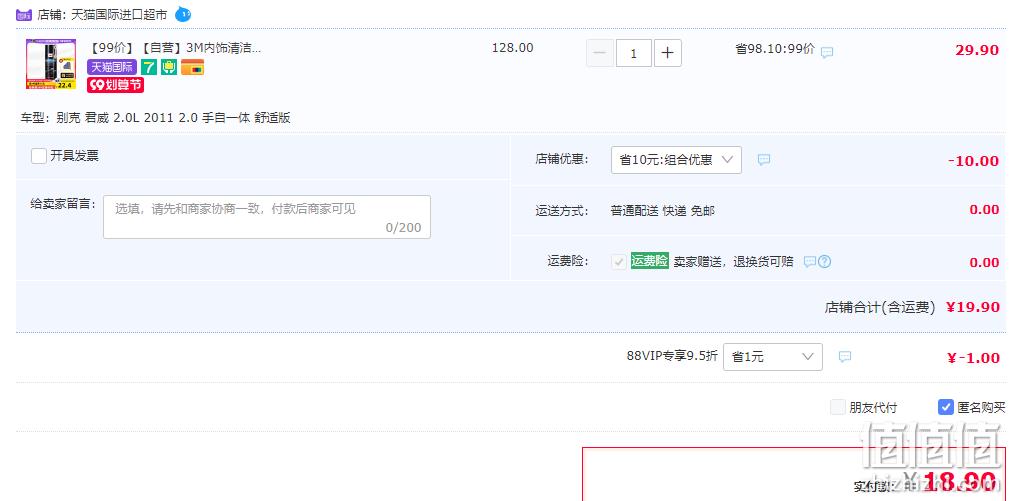Click the 店铺合计 total ¥19.90
1010x501 pixels.
pyautogui.click(x=973, y=307)
